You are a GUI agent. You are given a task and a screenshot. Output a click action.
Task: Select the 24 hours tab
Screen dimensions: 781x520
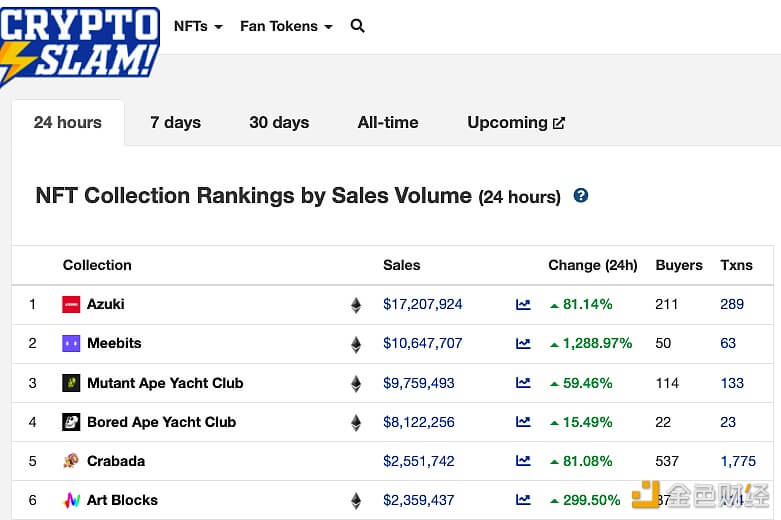[68, 123]
